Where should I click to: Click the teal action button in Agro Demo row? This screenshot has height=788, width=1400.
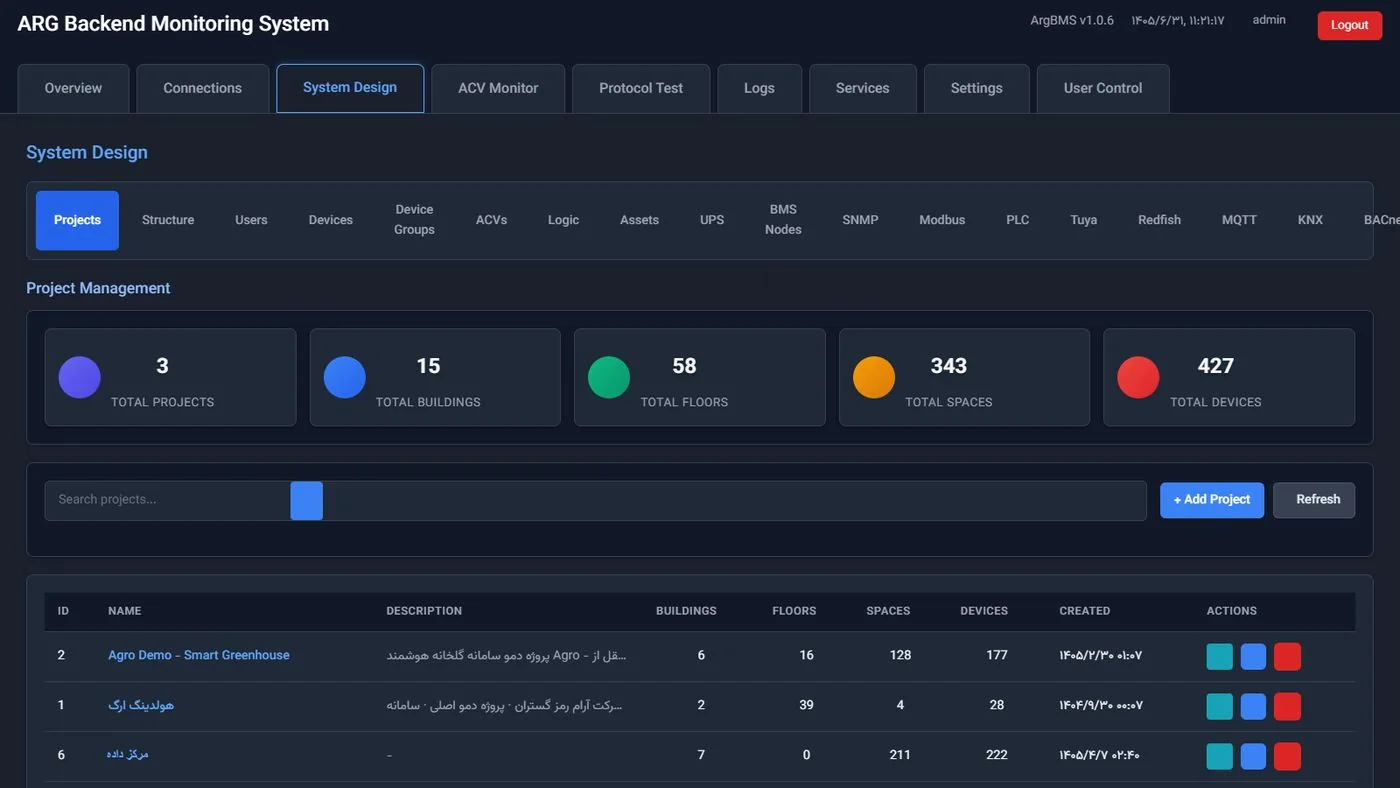[x=1219, y=656]
